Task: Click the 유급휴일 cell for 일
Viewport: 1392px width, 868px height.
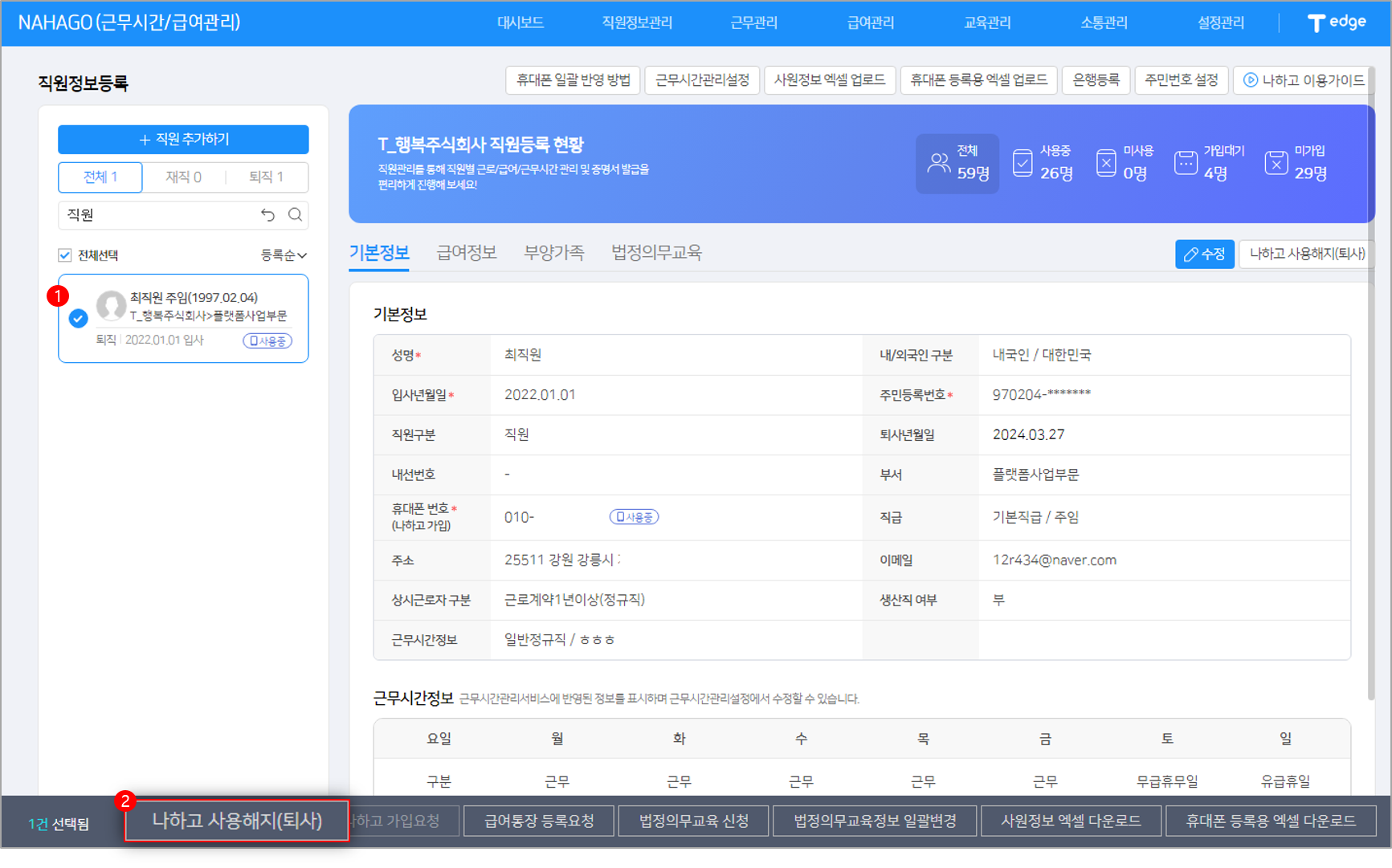Action: click(1285, 780)
